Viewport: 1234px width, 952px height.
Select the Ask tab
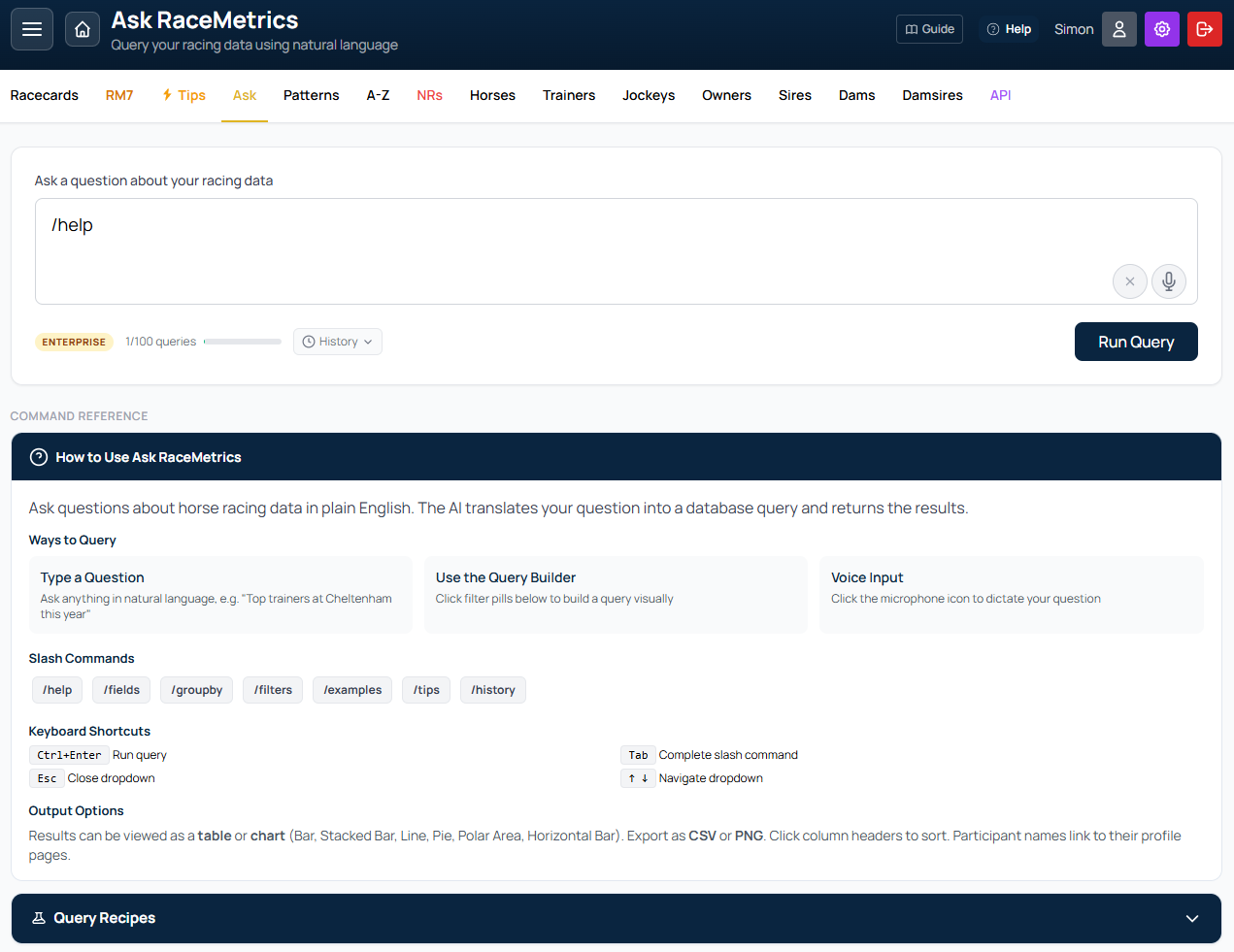click(245, 95)
